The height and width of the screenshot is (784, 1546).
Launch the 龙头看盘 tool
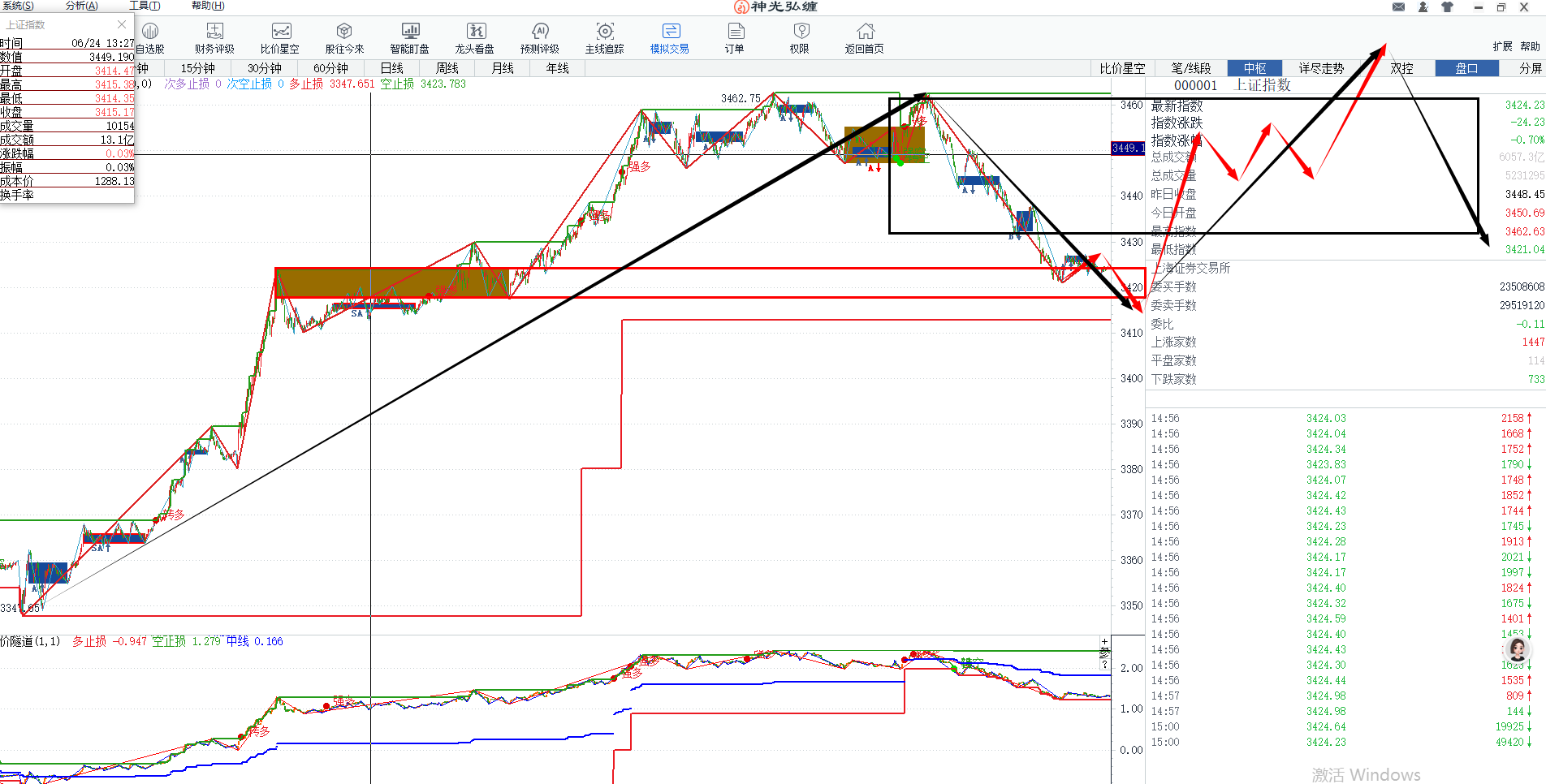[475, 38]
